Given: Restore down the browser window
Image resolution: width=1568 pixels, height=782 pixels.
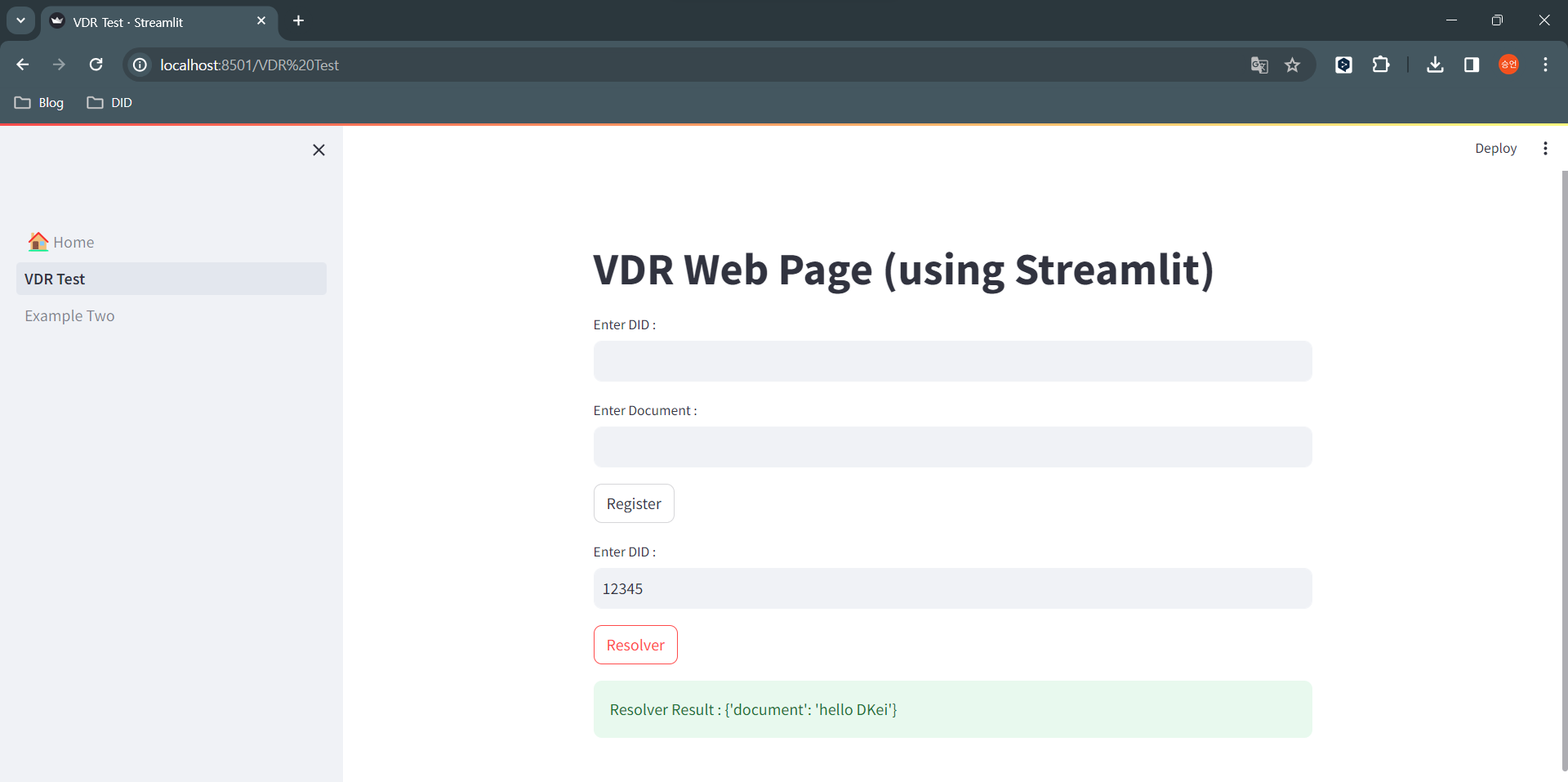Looking at the screenshot, I should click(x=1497, y=20).
